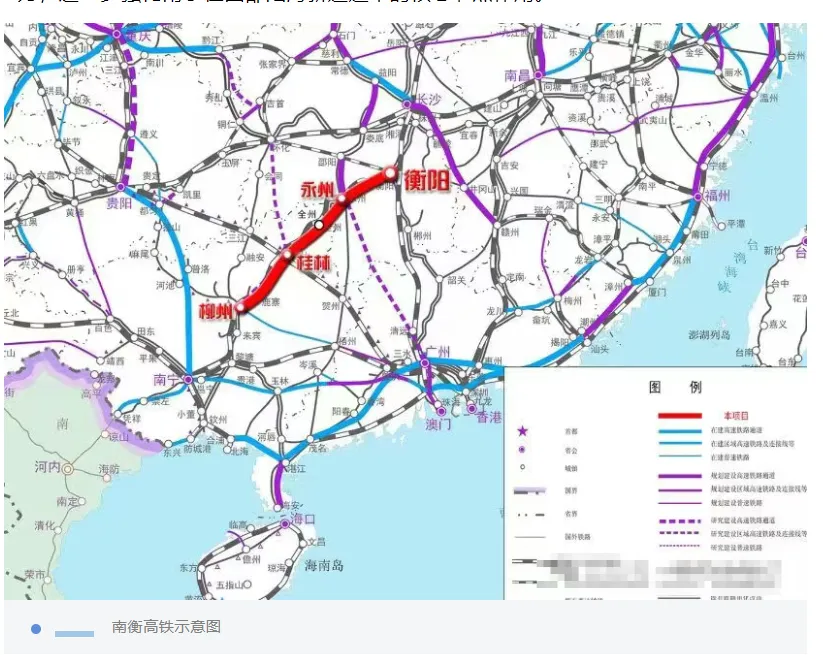
Task: Click the red 柳州 label on map
Action: [216, 312]
